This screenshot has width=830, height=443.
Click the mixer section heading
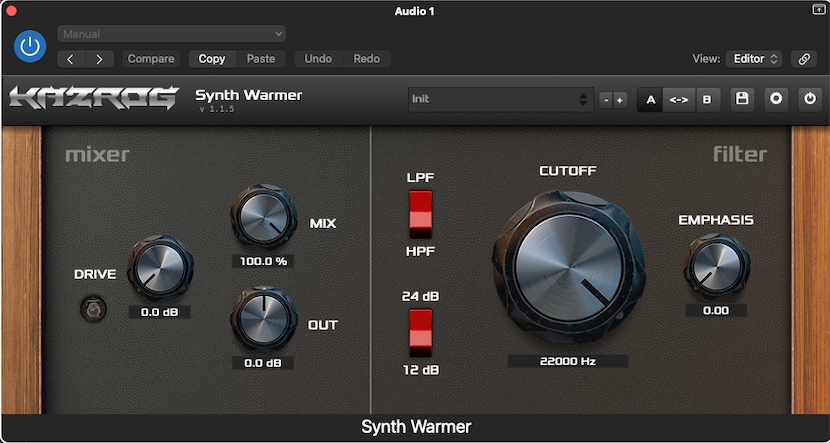[97, 155]
